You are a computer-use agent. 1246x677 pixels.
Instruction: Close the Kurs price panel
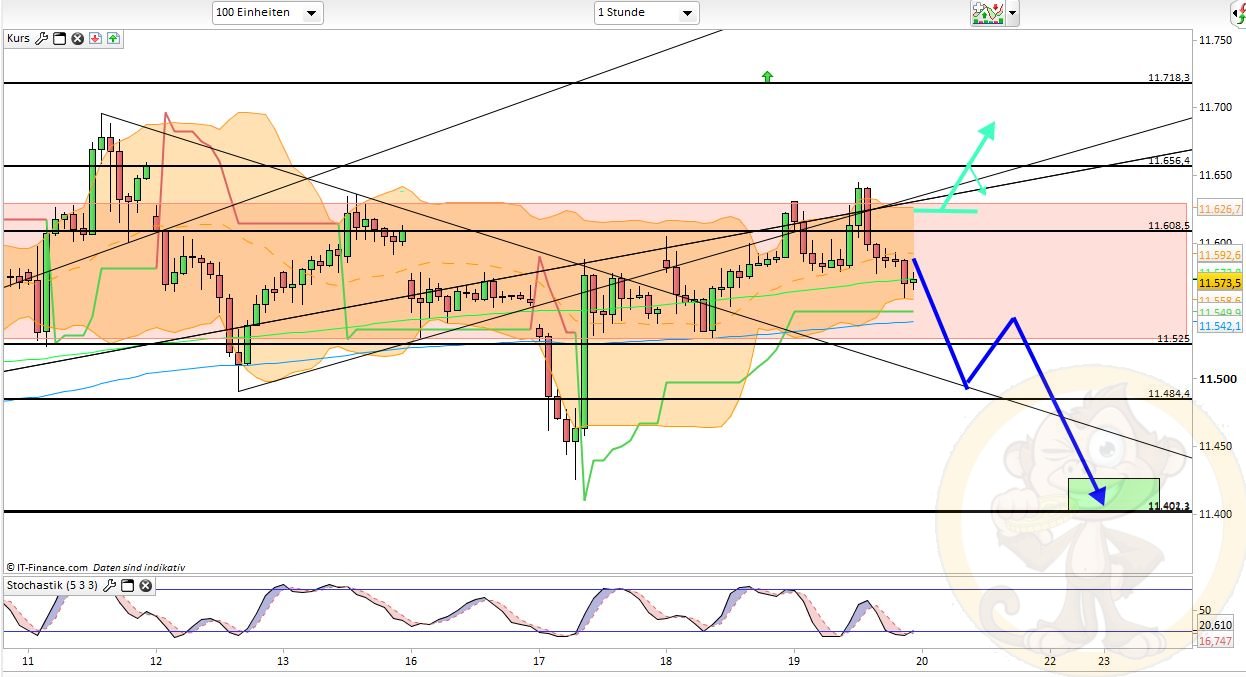77,39
